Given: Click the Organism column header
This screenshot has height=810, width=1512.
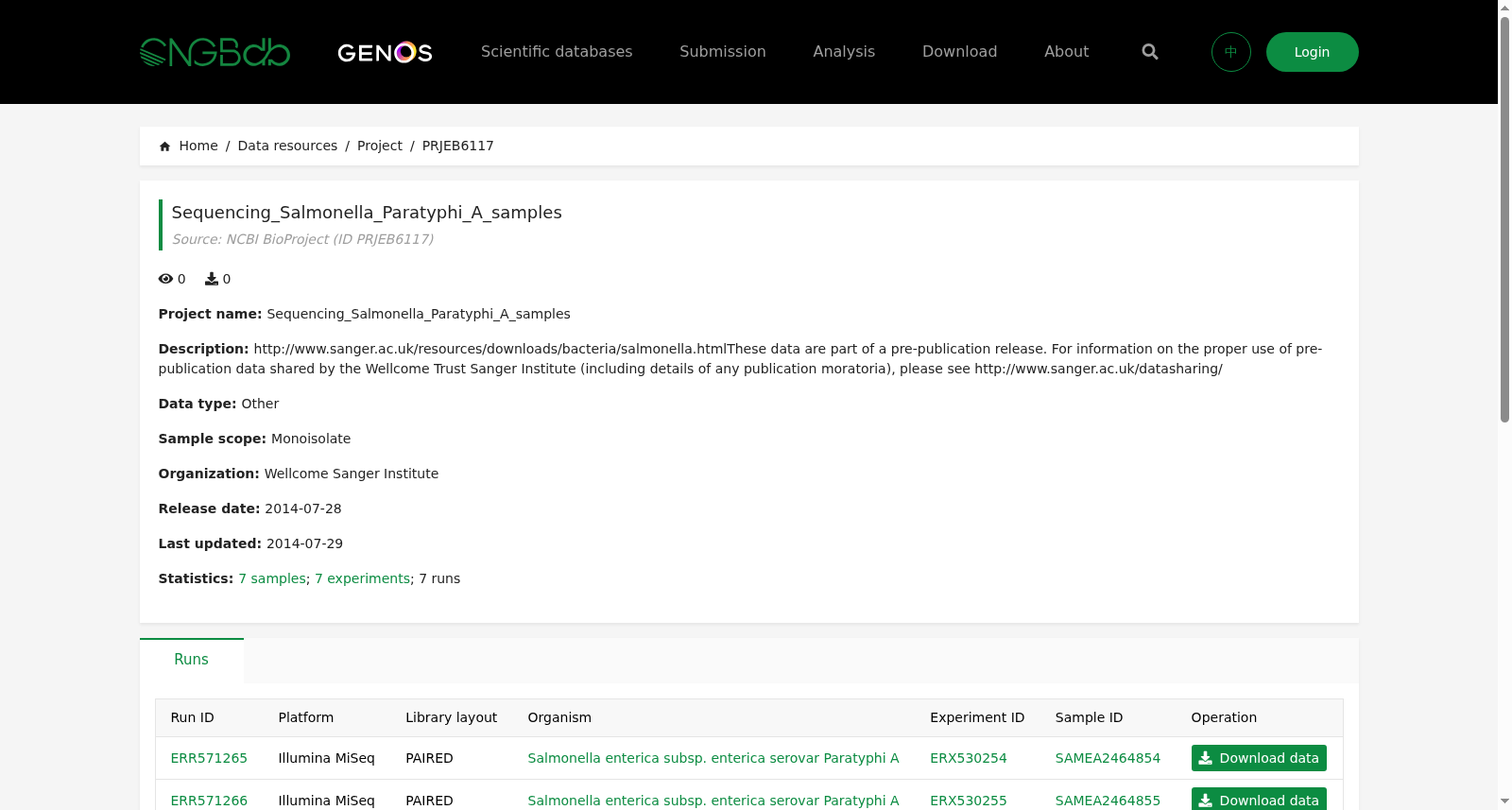Looking at the screenshot, I should click(x=559, y=717).
